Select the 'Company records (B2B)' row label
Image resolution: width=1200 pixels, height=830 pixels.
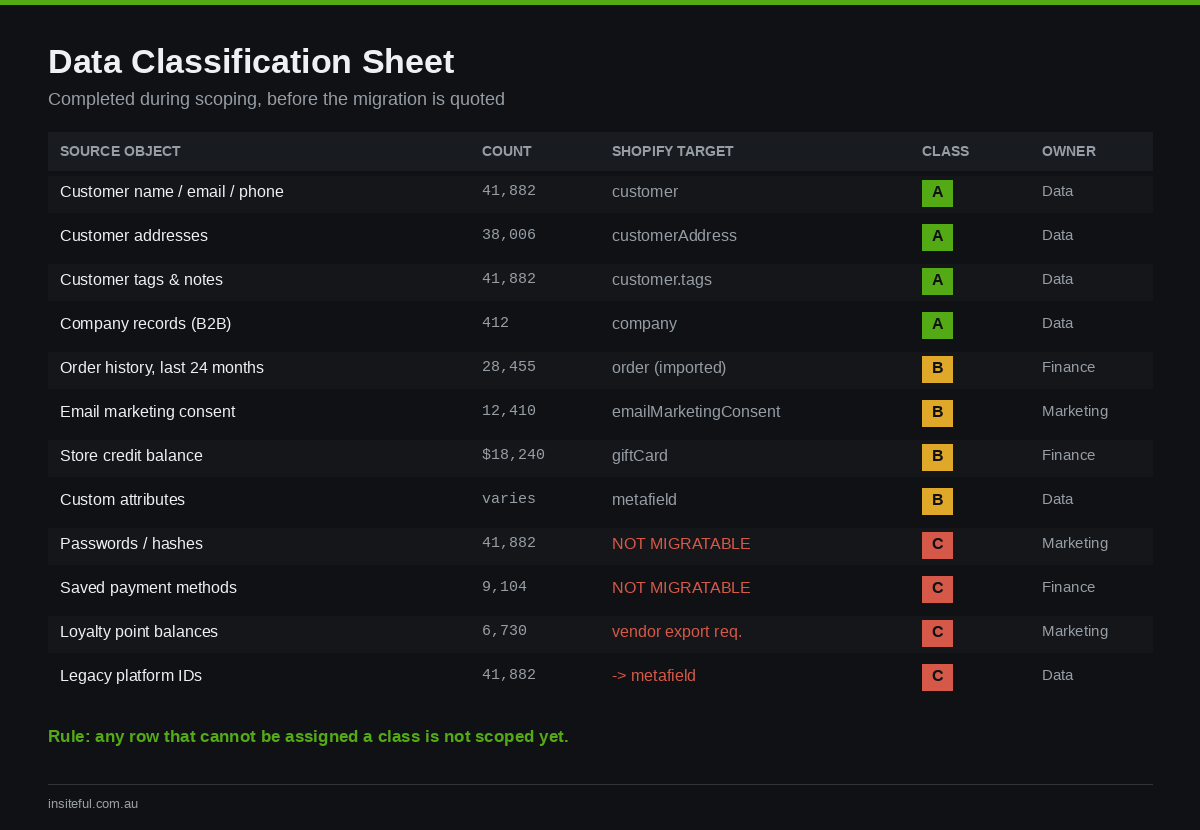pyautogui.click(x=146, y=323)
